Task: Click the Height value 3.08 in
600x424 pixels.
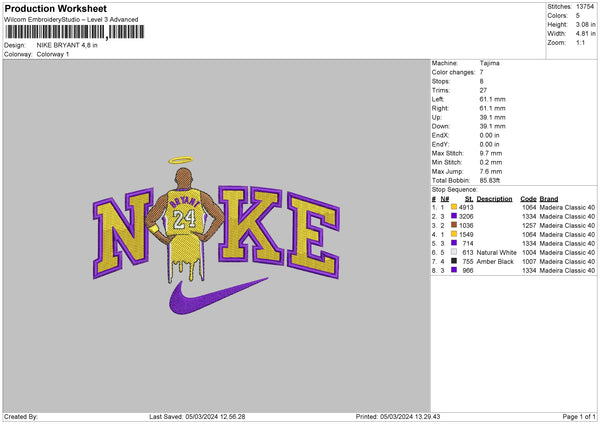Action: pyautogui.click(x=585, y=24)
